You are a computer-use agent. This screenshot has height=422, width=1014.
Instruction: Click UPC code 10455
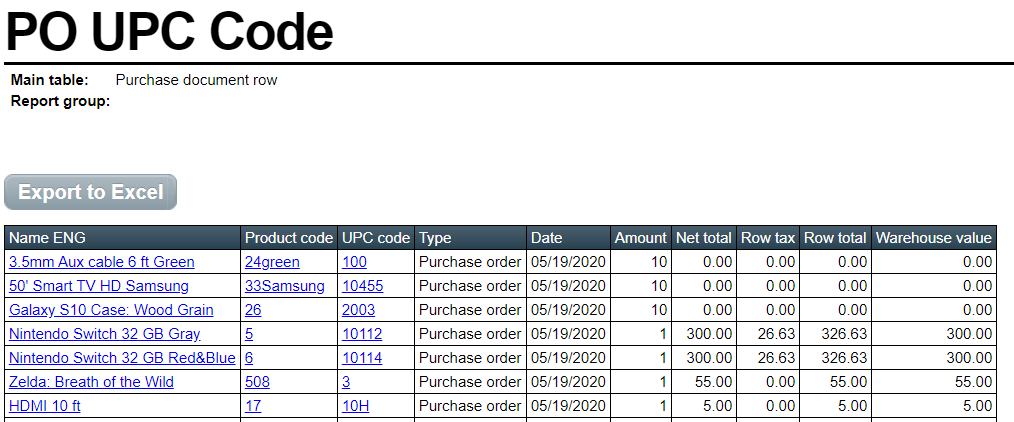pos(363,286)
